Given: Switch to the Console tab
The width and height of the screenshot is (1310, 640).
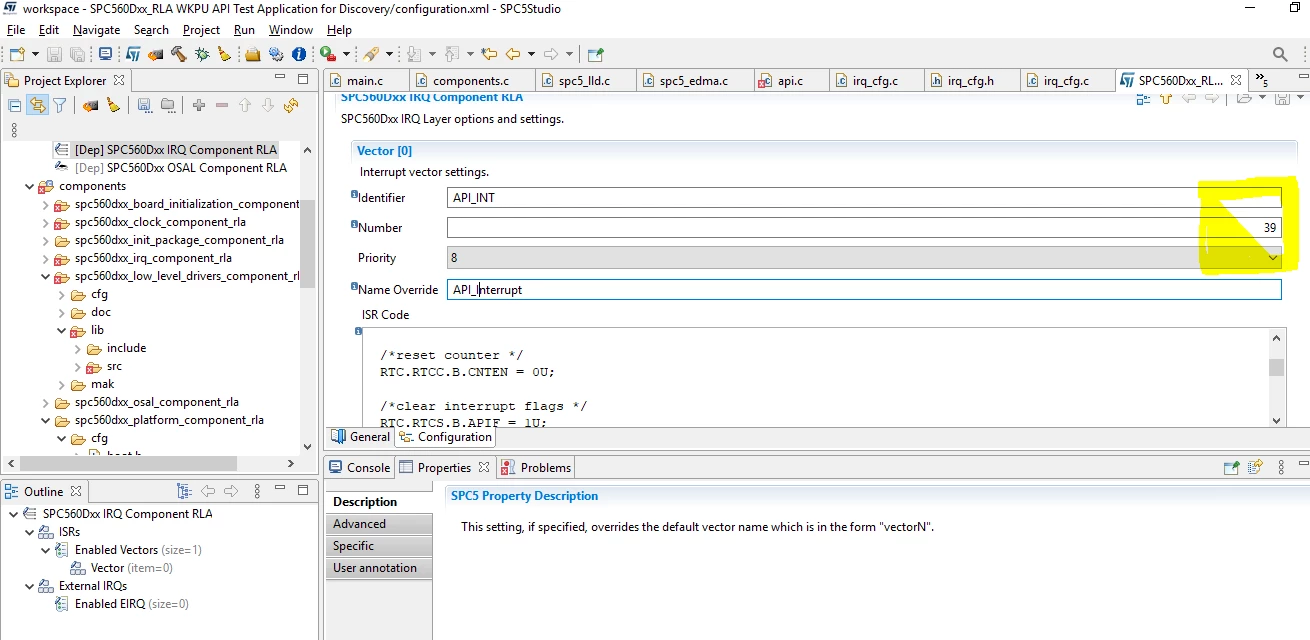Looking at the screenshot, I should coord(359,467).
